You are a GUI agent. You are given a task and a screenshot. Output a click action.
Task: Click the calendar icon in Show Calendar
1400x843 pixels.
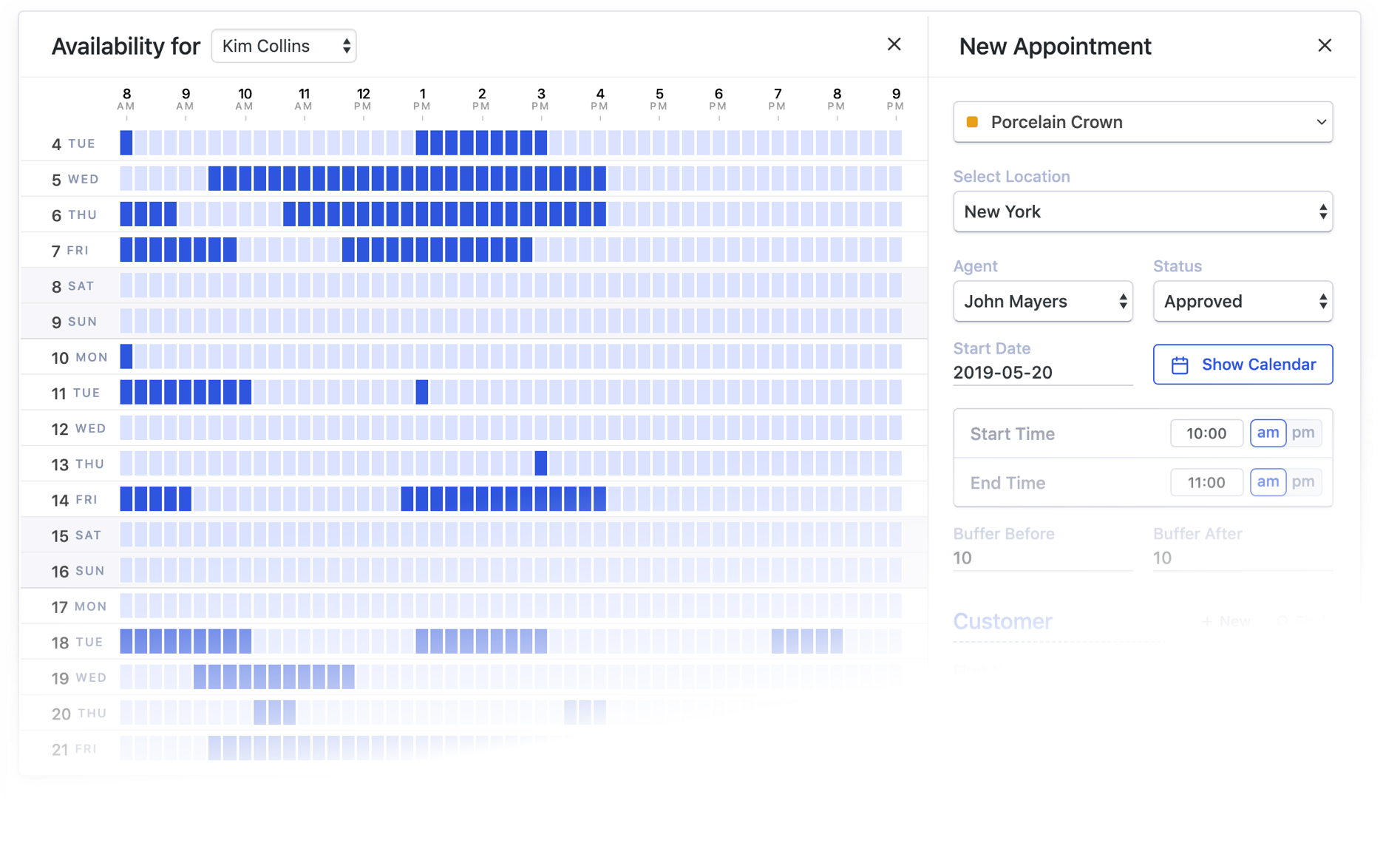1180,365
